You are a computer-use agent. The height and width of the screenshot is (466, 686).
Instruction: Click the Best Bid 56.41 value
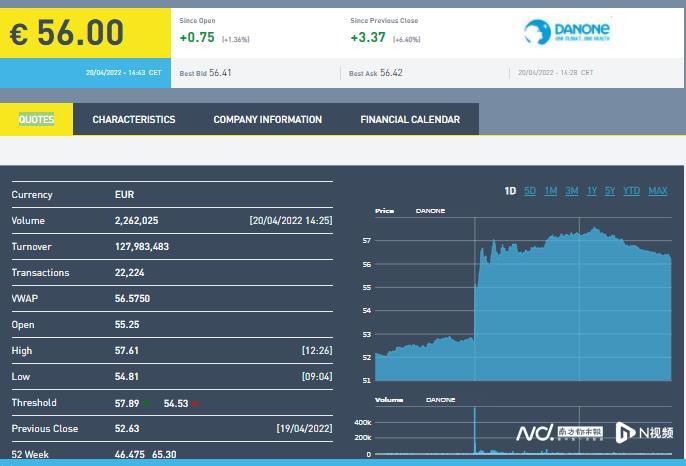click(220, 73)
